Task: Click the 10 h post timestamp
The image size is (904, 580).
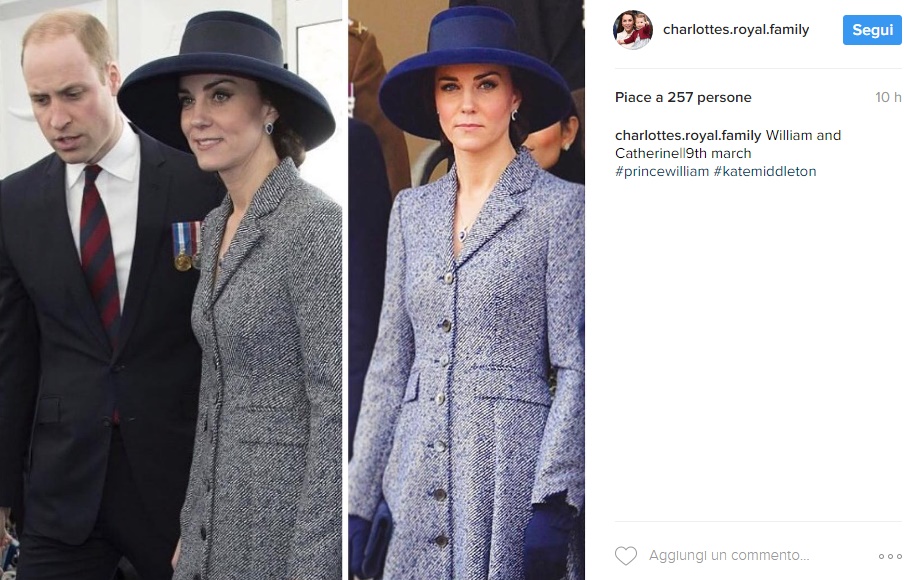Action: click(x=888, y=97)
